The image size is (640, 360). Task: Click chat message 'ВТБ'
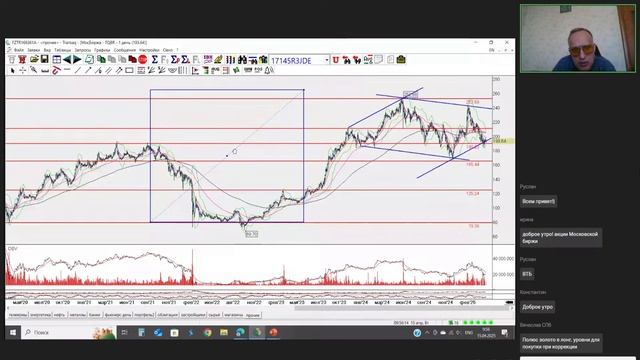[x=527, y=274]
